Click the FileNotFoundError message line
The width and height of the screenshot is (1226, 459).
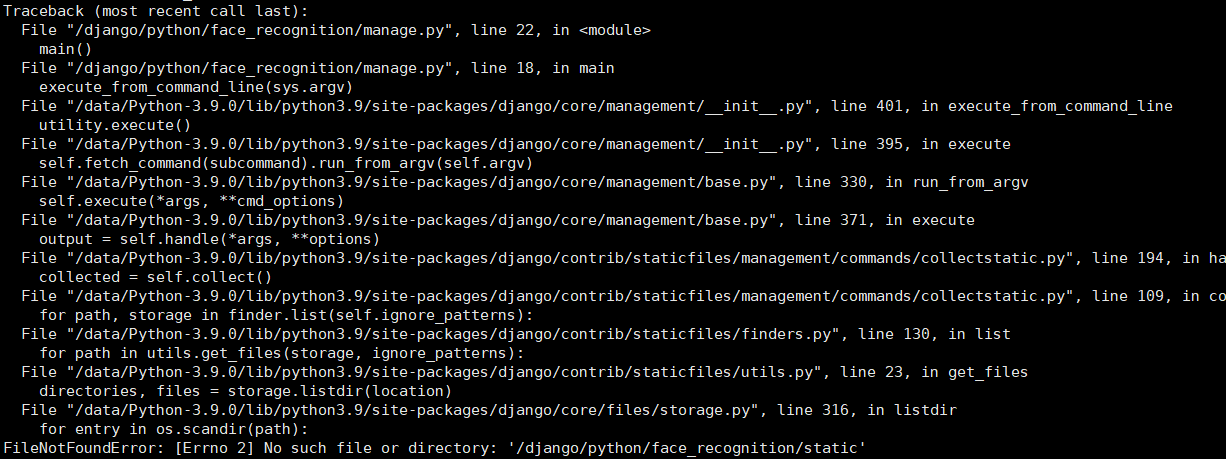pyautogui.click(x=434, y=448)
